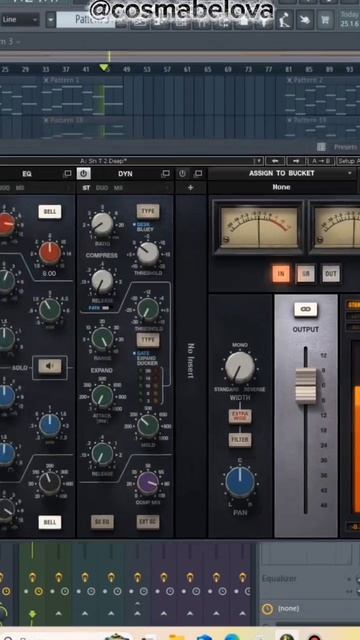The image size is (360, 640).
Task: Select DUO mode in the DYN section
Action: coord(102,188)
